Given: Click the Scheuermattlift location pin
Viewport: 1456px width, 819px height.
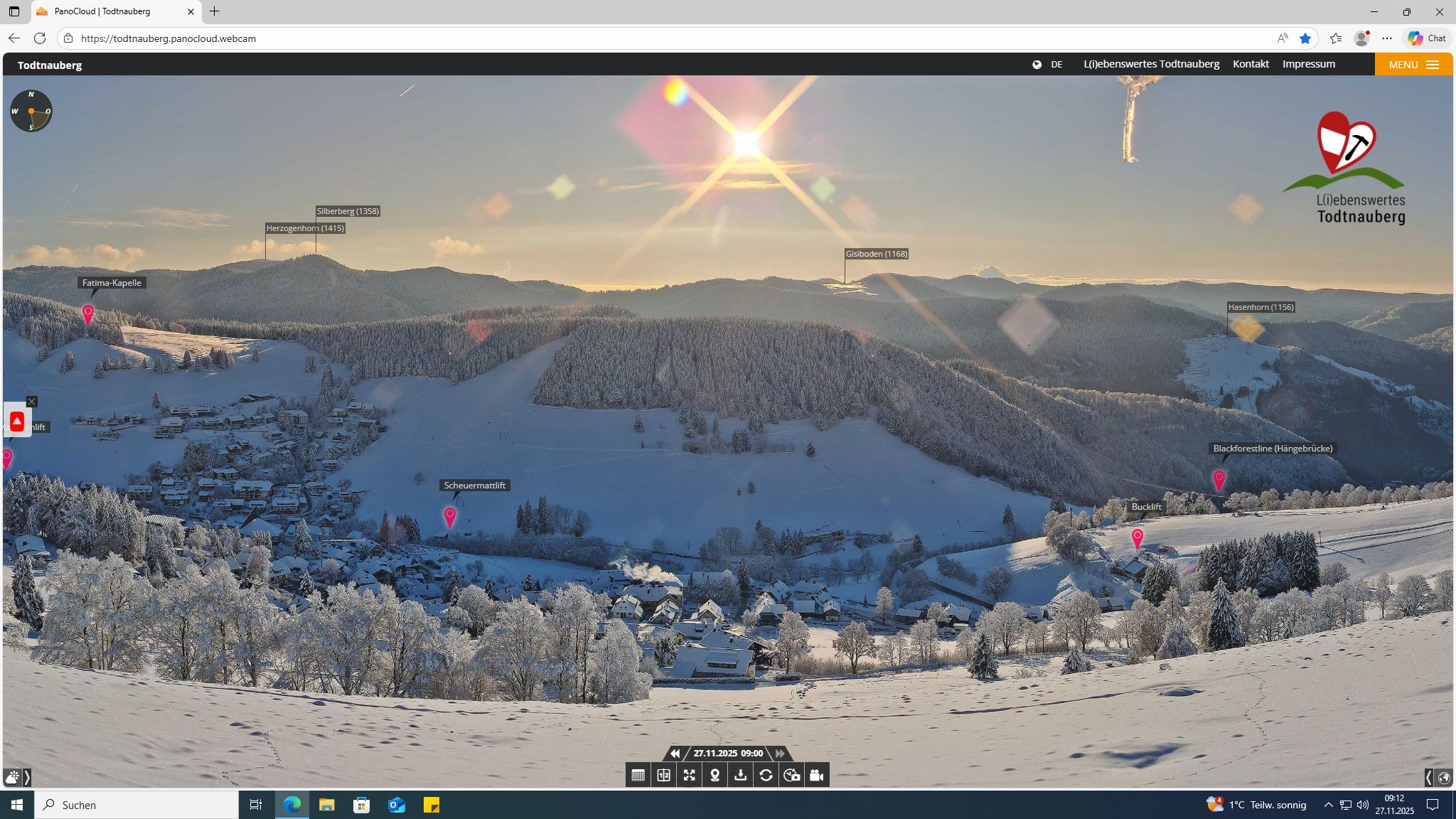Looking at the screenshot, I should 449,516.
